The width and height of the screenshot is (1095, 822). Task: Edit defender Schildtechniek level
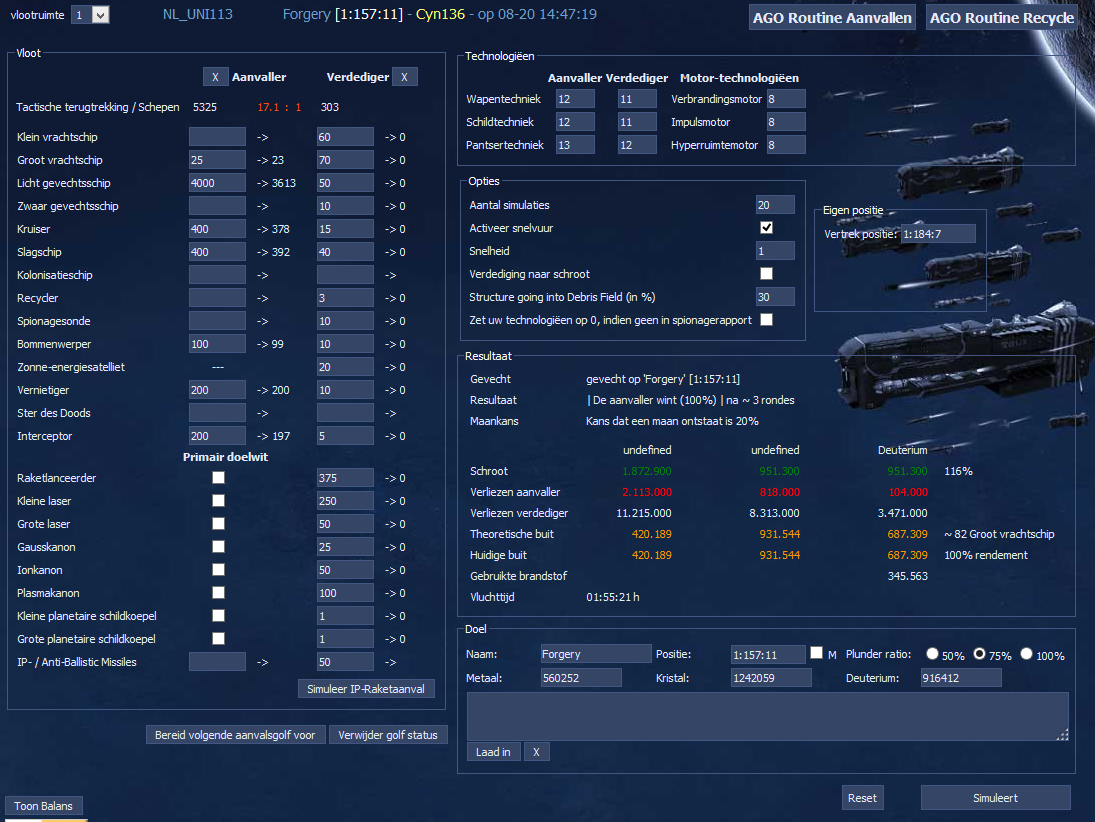[638, 122]
